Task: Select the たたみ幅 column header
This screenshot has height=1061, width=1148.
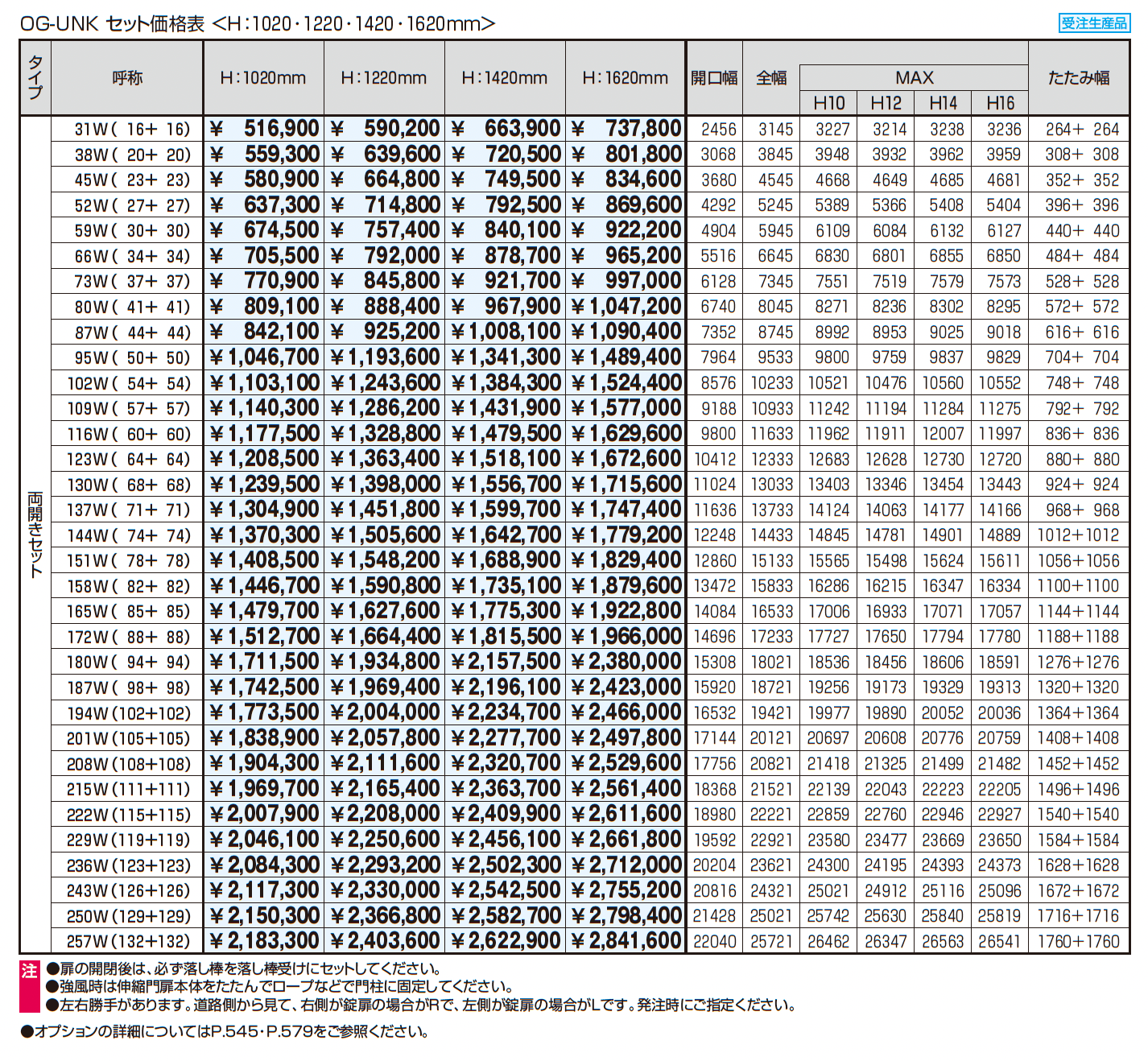Action: (1079, 78)
